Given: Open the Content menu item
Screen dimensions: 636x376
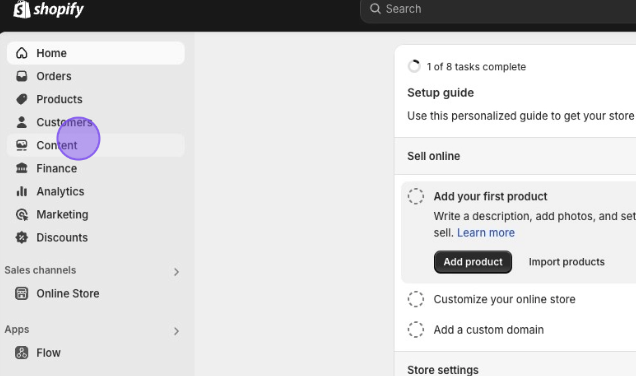Looking at the screenshot, I should [96, 145].
